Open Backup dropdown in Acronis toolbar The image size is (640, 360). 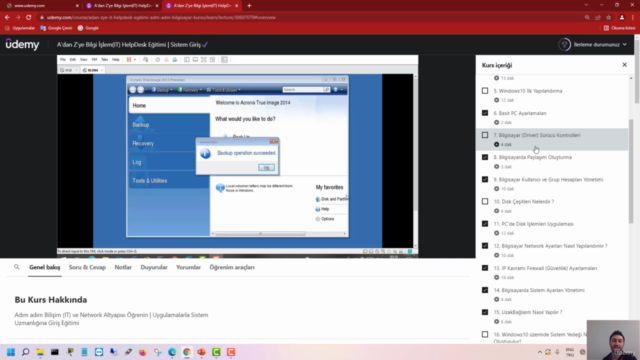tap(162, 90)
